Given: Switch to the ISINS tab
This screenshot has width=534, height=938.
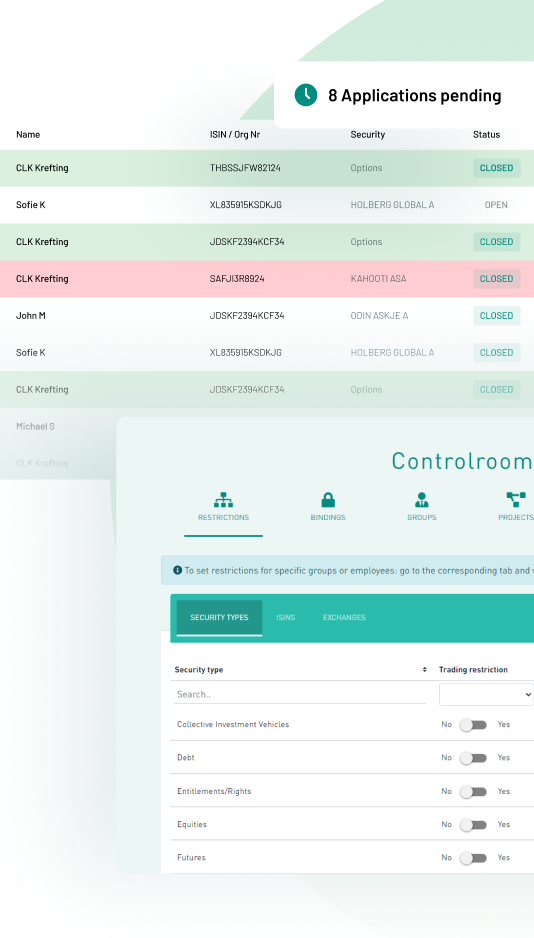Looking at the screenshot, I should [285, 617].
